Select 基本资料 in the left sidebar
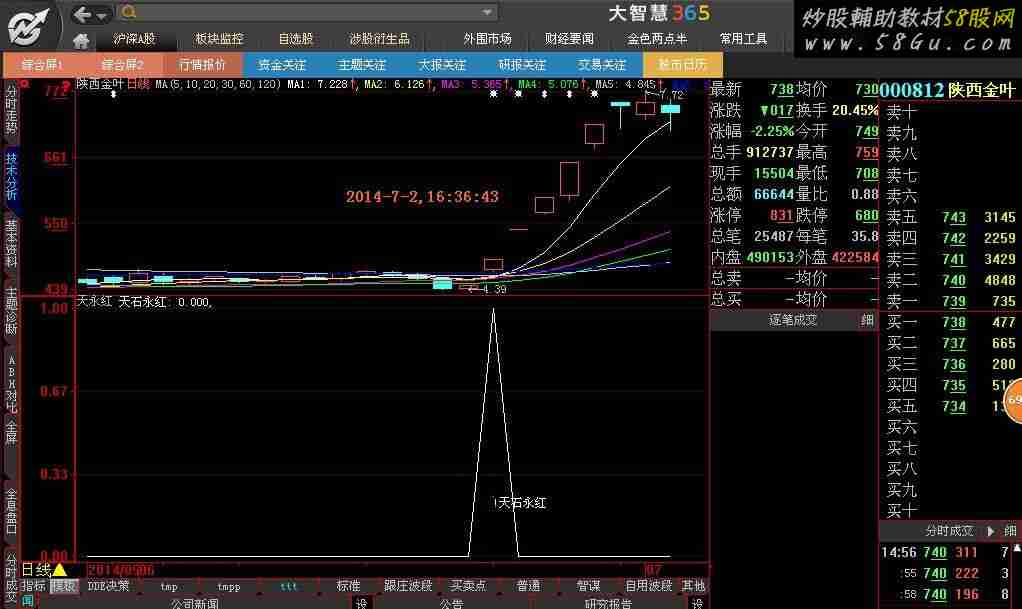Viewport: 1022px width, 609px height. tap(11, 243)
